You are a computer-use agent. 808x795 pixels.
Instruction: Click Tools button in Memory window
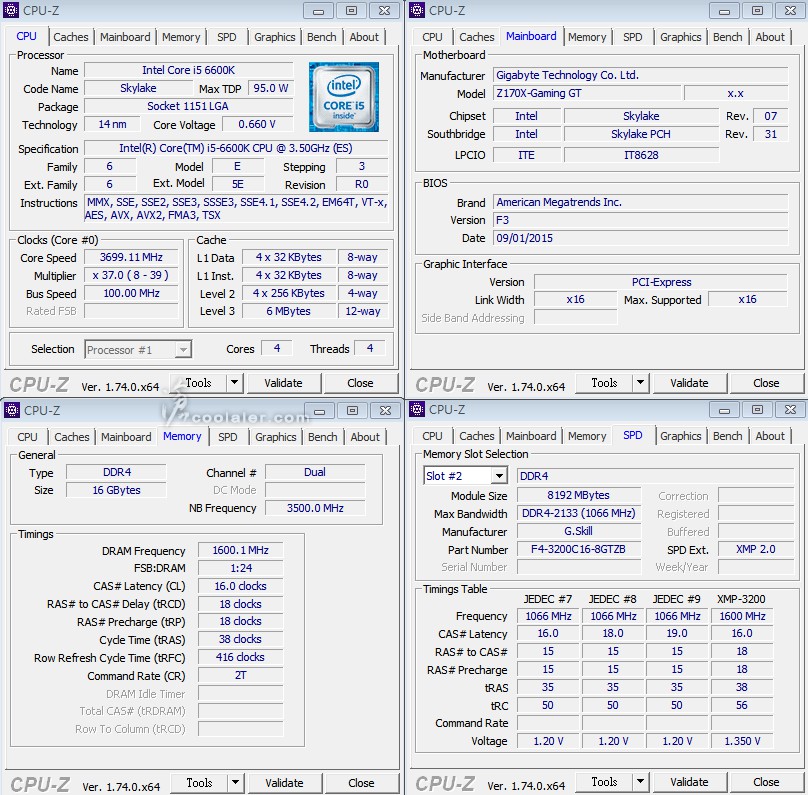(x=199, y=783)
